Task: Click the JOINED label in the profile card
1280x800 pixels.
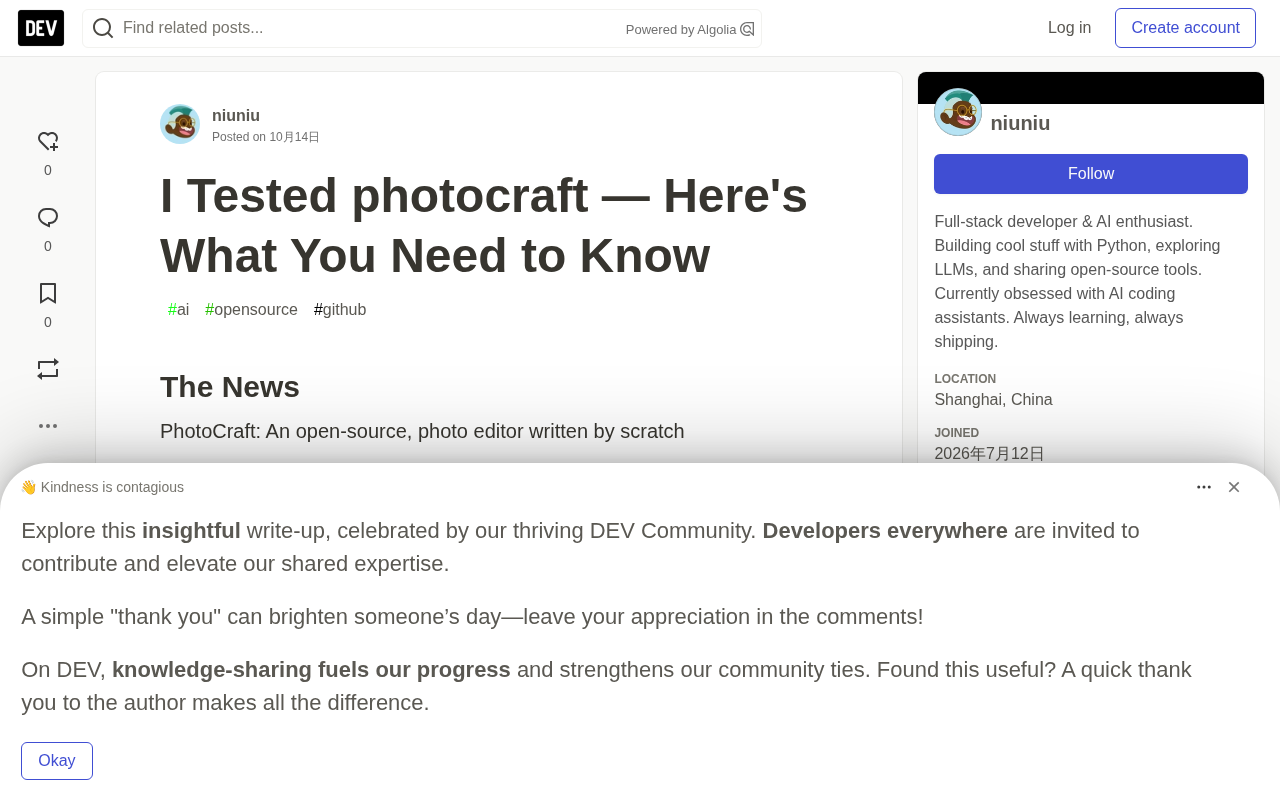Action: coord(957,433)
